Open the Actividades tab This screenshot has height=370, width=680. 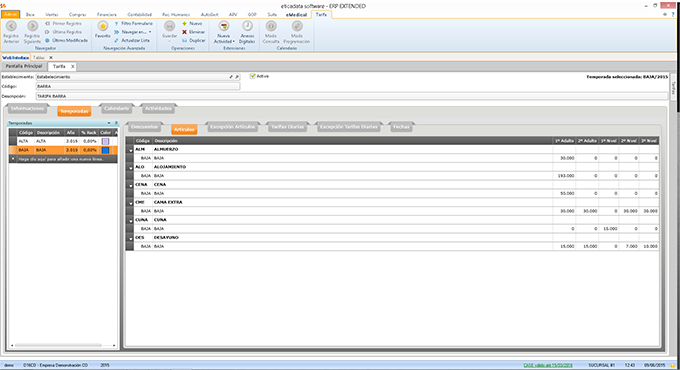[158, 108]
